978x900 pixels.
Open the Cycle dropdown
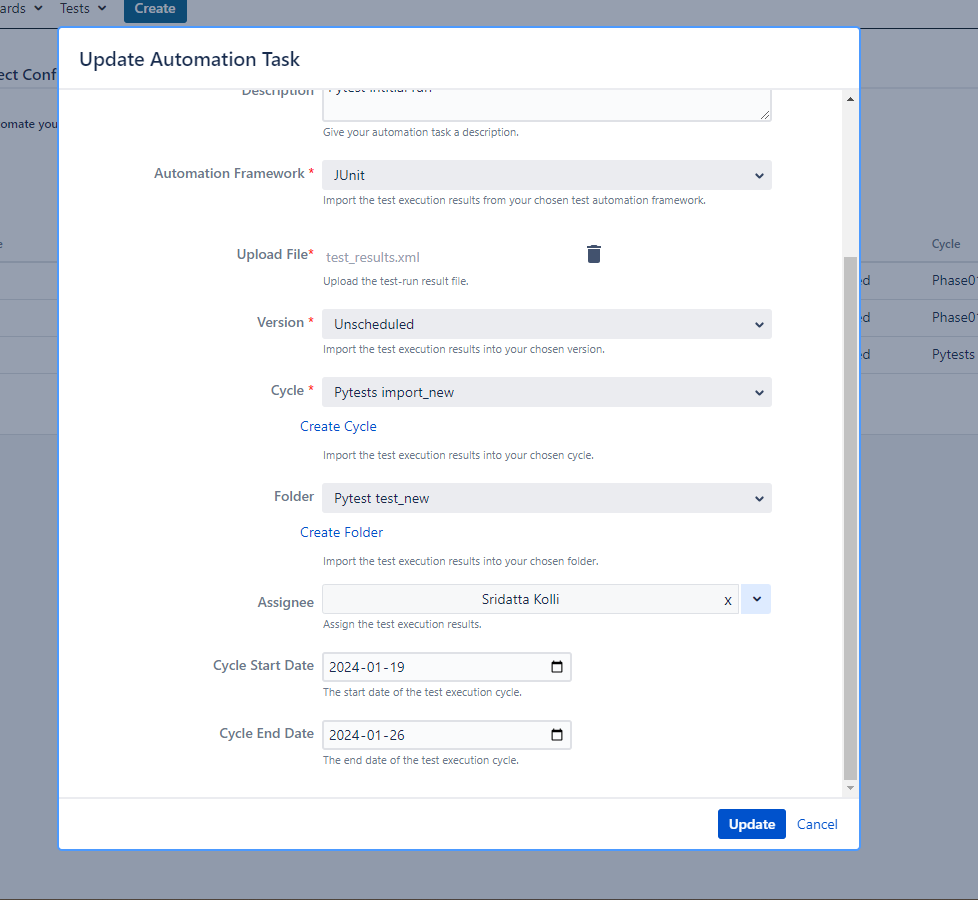click(x=546, y=392)
